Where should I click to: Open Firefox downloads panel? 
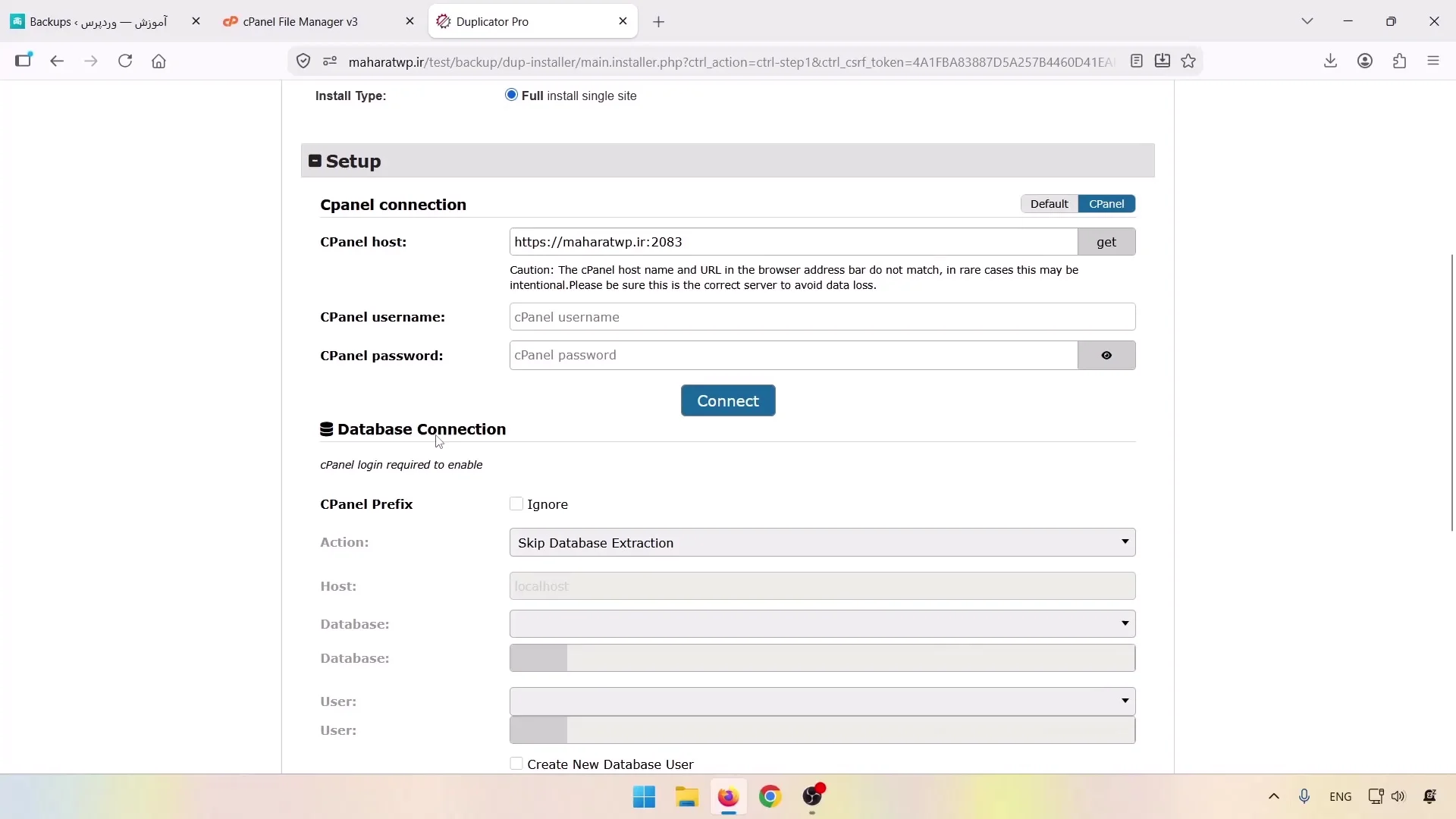pos(1331,61)
